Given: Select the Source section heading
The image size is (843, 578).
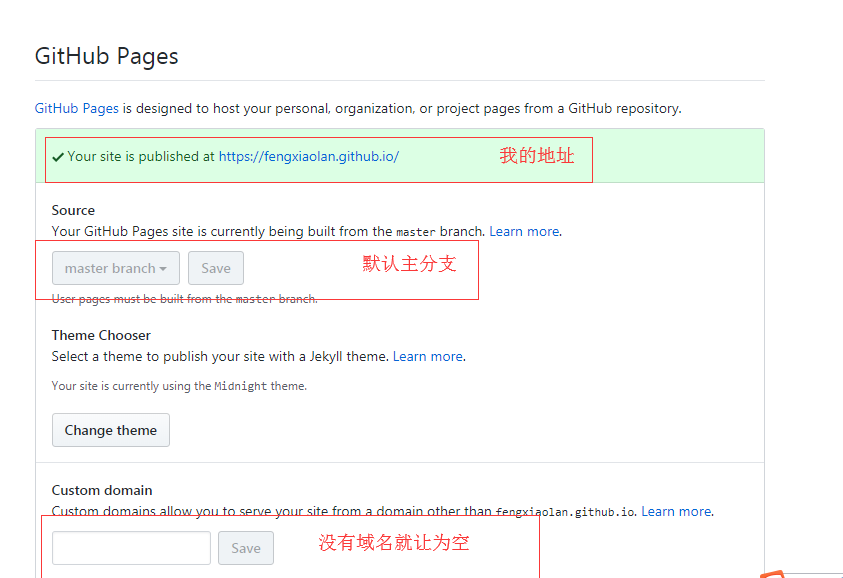Looking at the screenshot, I should tap(73, 210).
